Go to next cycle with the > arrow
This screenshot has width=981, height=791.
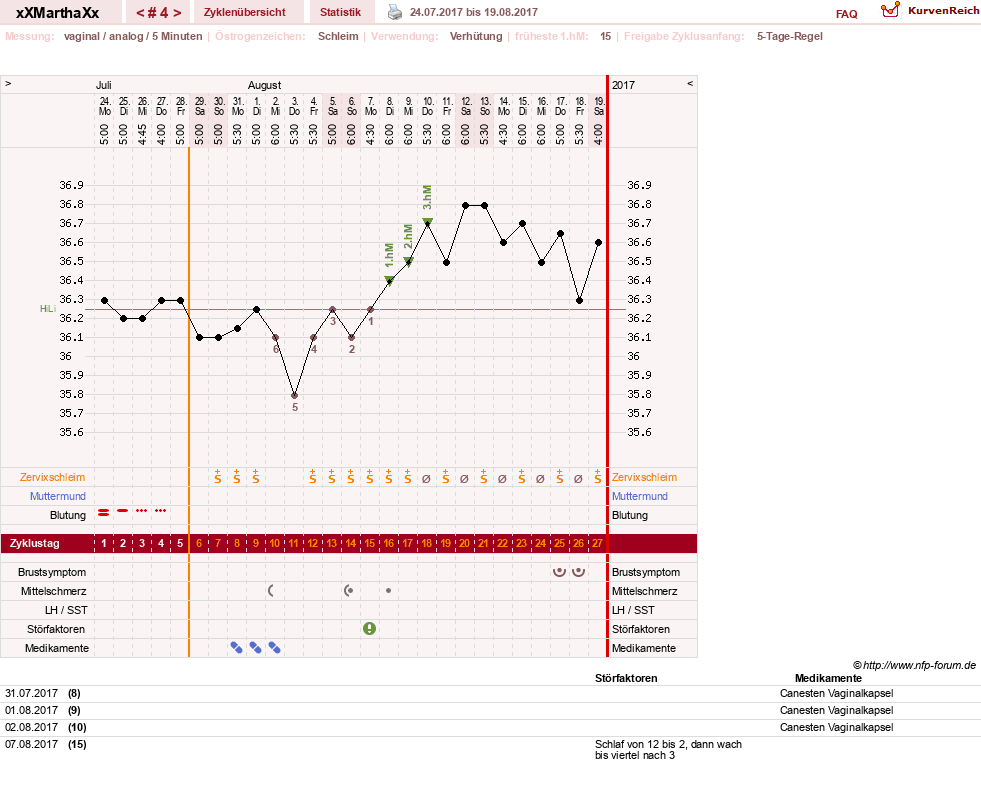click(x=178, y=13)
